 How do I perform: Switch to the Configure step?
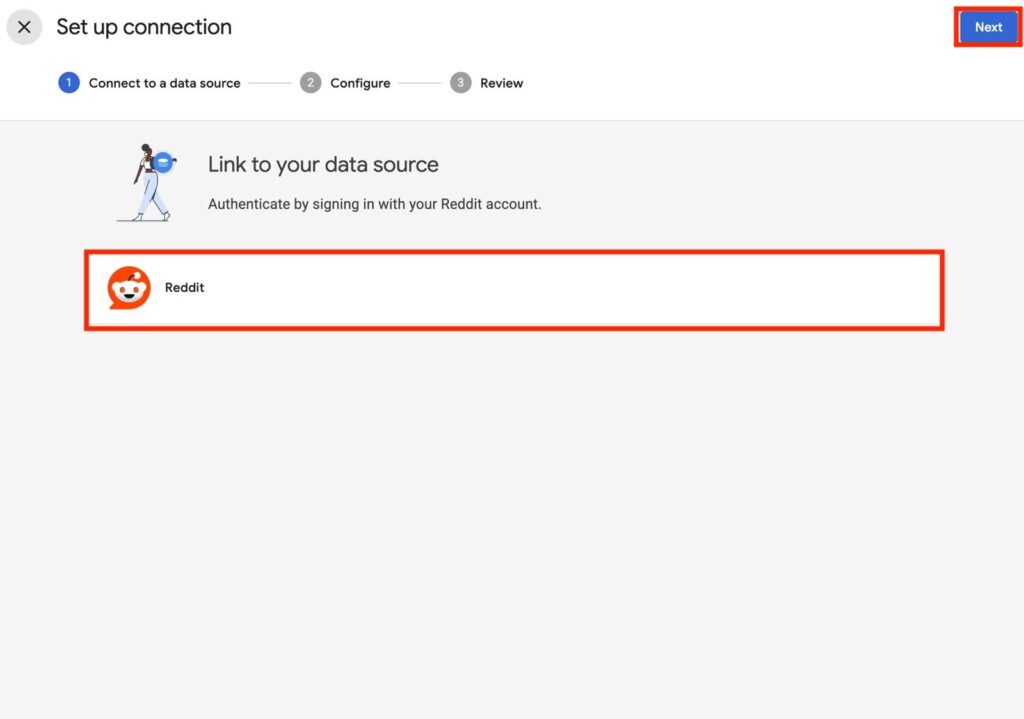360,83
